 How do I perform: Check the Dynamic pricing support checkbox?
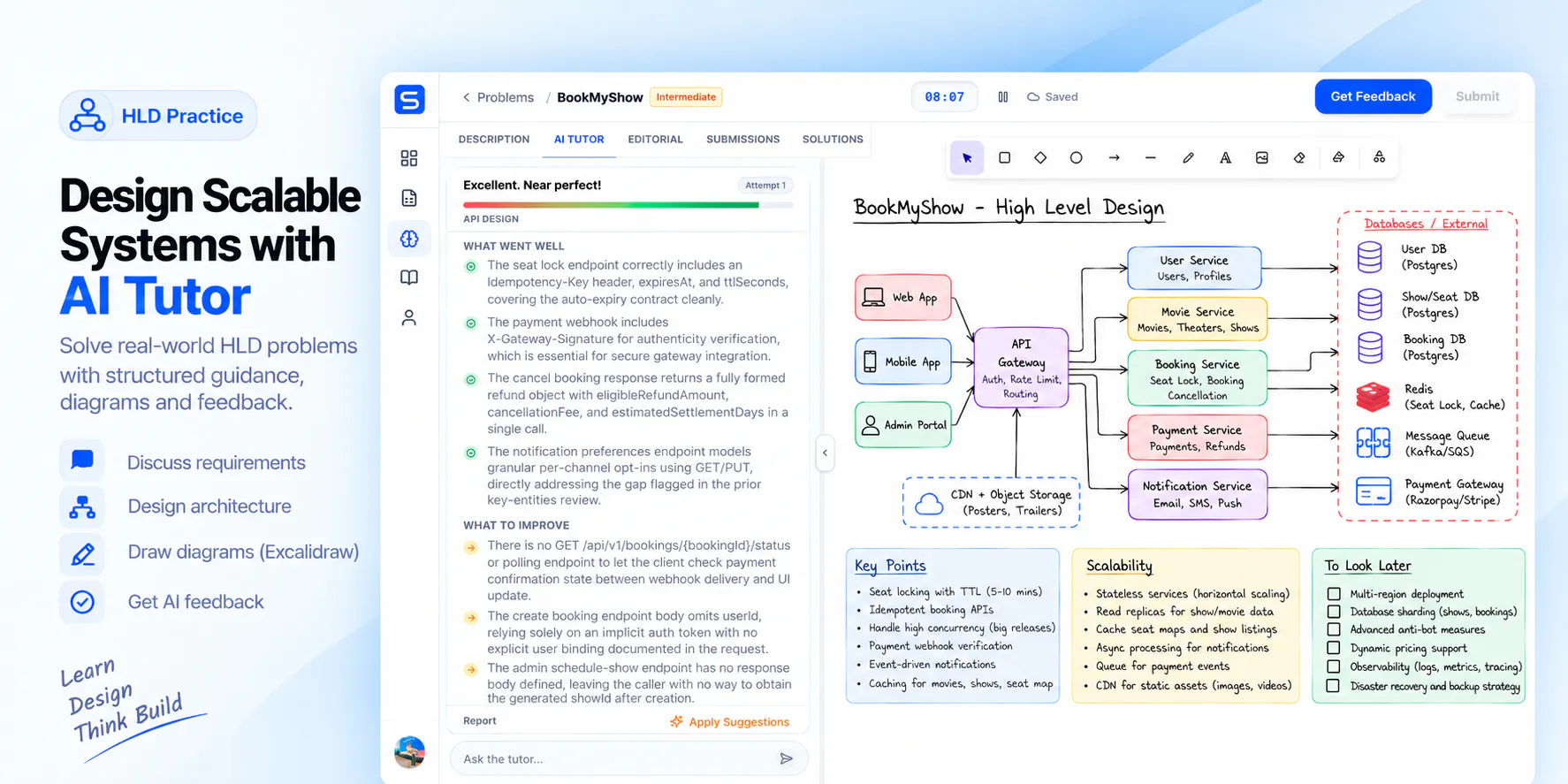(x=1334, y=648)
